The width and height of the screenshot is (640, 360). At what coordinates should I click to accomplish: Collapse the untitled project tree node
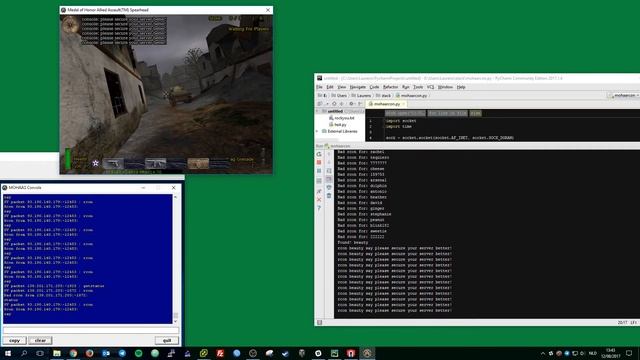point(318,111)
